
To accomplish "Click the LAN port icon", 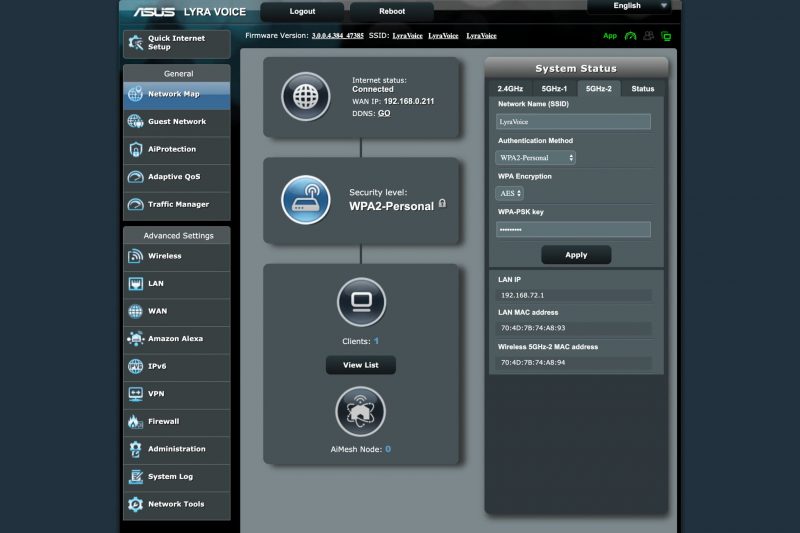I will (x=136, y=283).
